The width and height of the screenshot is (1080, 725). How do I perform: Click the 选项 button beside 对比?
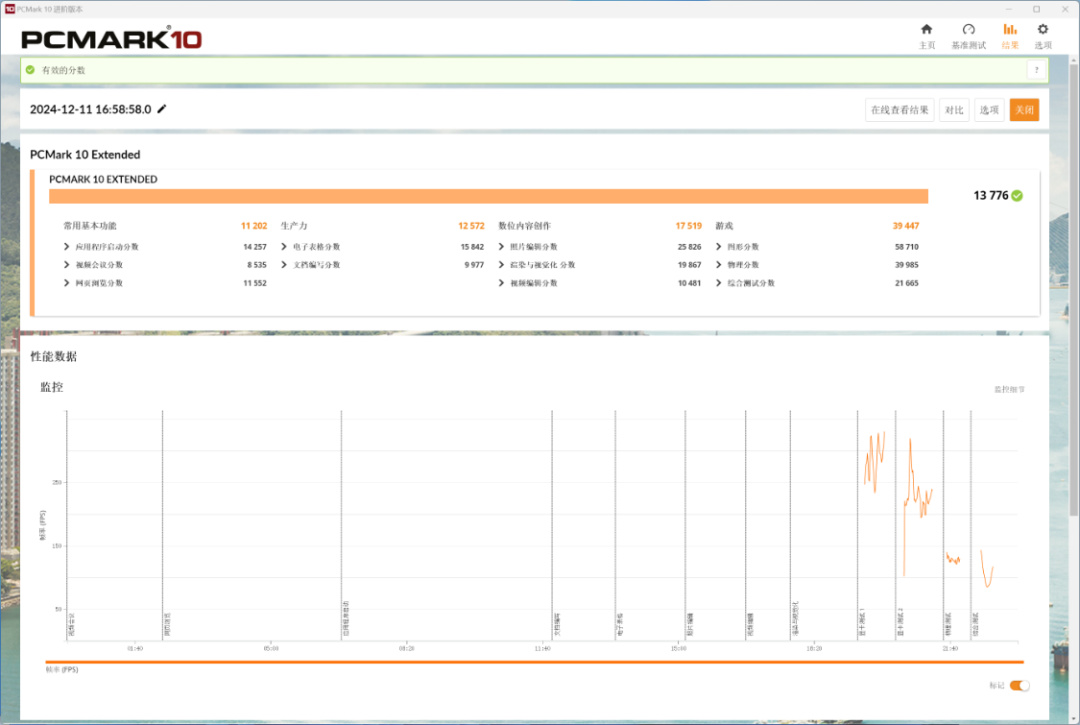[989, 110]
